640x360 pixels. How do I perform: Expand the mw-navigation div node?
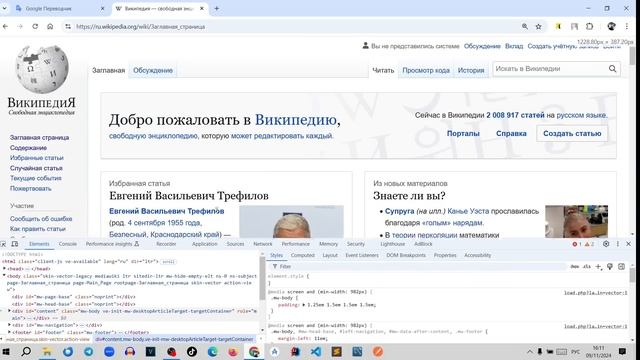[9, 325]
